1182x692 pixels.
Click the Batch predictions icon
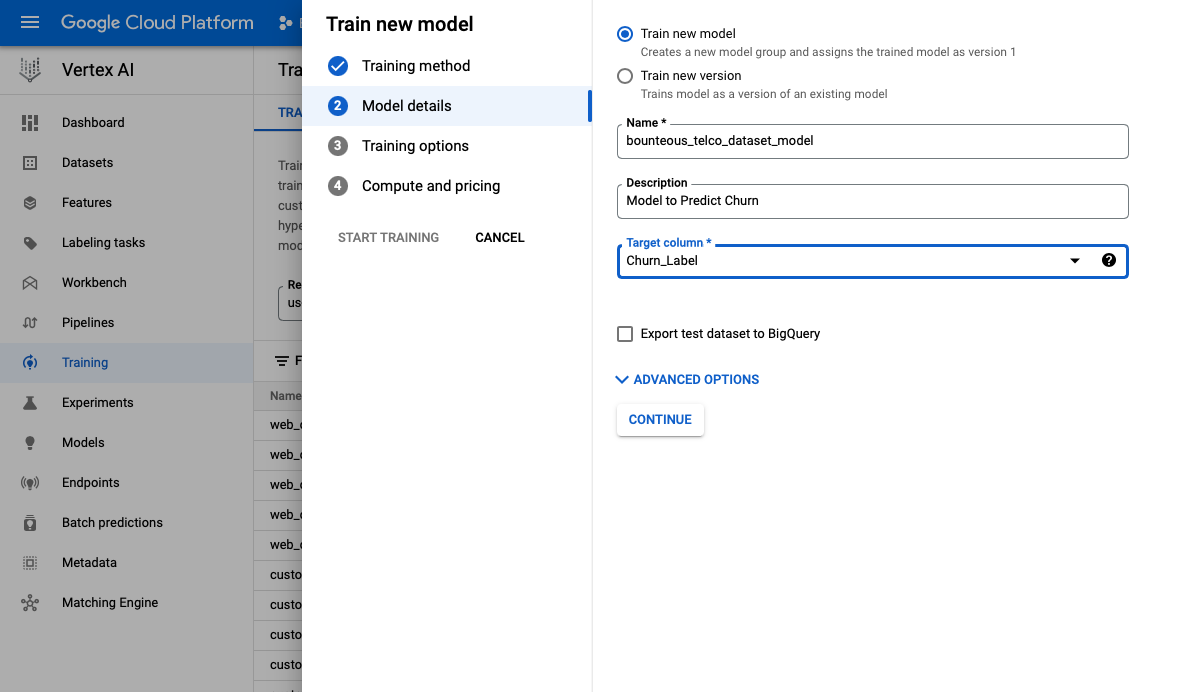click(30, 522)
